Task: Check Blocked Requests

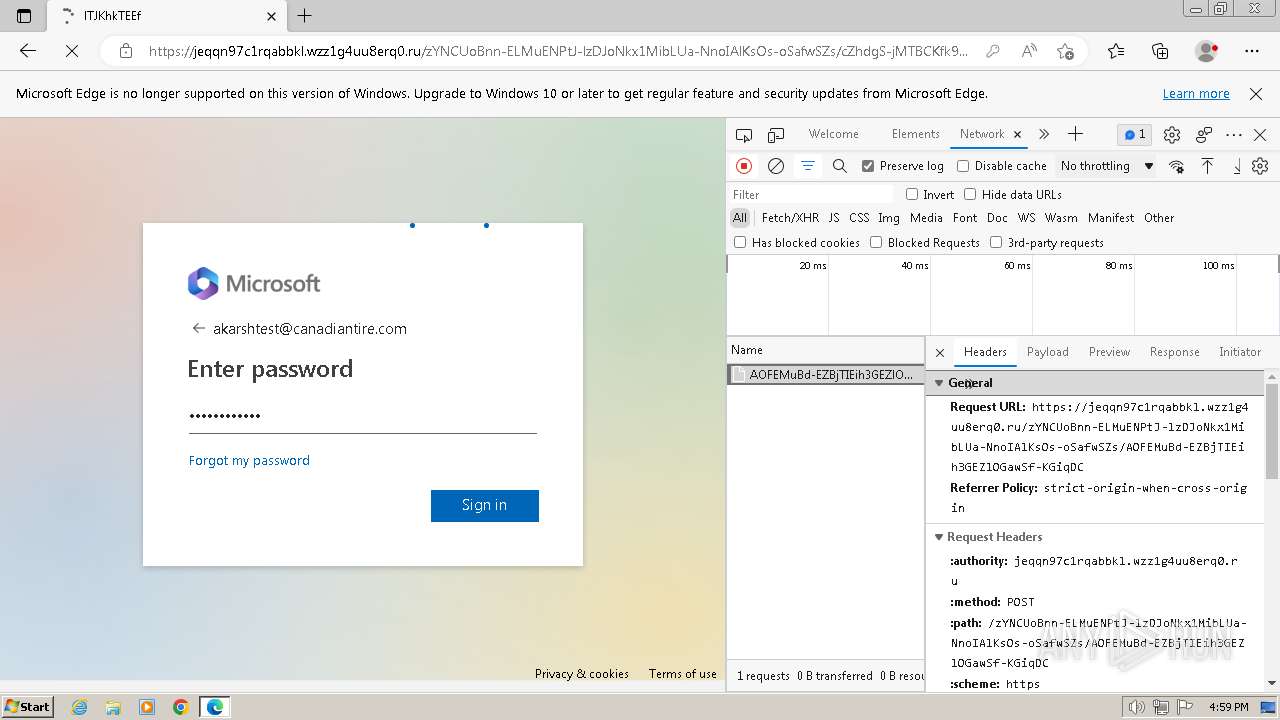Action: (x=876, y=242)
